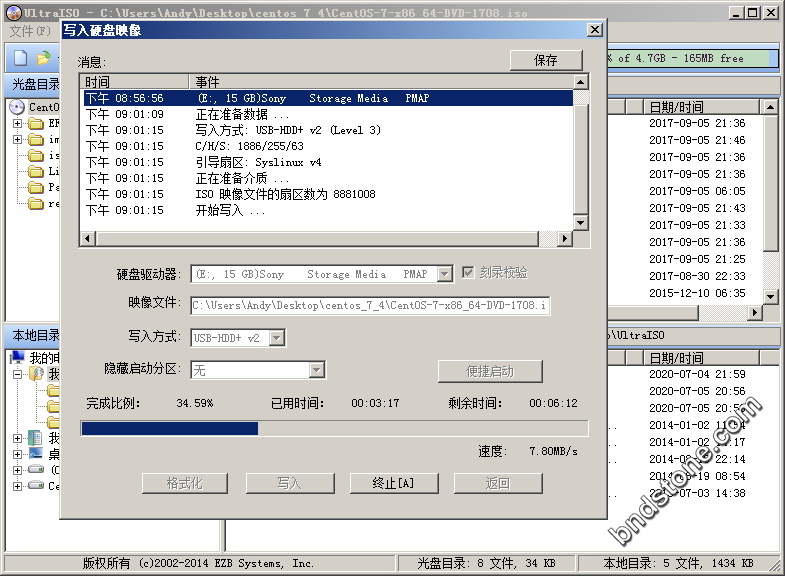785x576 pixels.
Task: Click message log scroll-down arrow
Action: 581,222
